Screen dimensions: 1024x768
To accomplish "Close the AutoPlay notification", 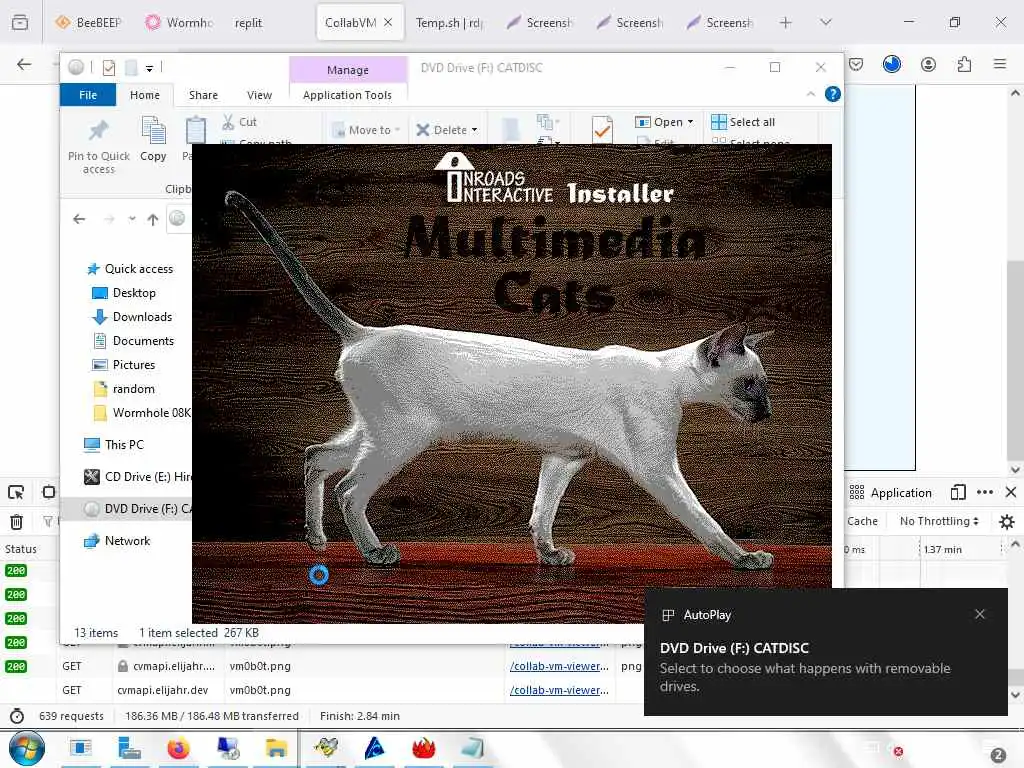I will point(980,614).
